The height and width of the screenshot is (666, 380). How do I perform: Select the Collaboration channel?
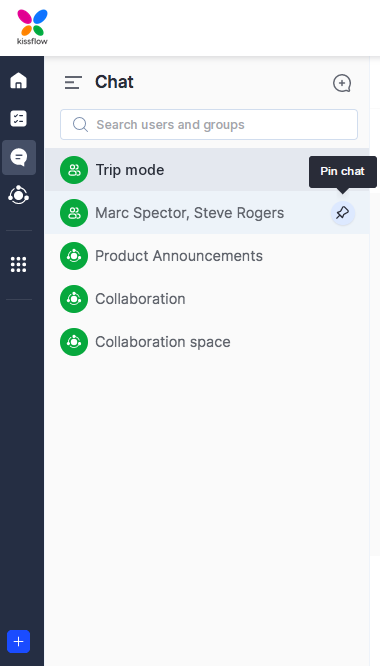coord(207,299)
